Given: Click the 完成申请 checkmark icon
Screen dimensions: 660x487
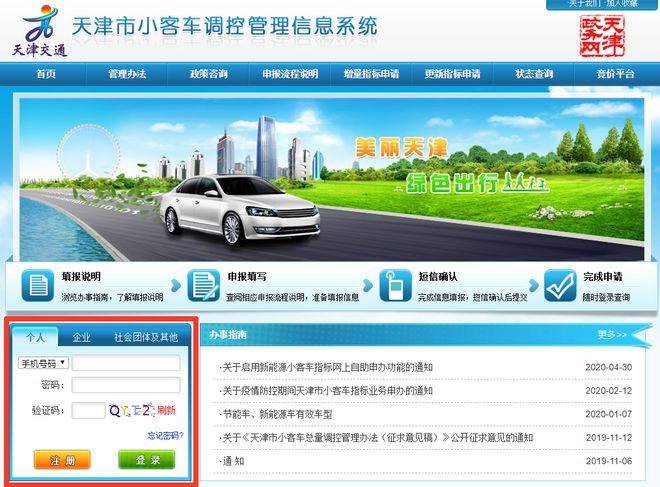Looking at the screenshot, I should coord(560,285).
